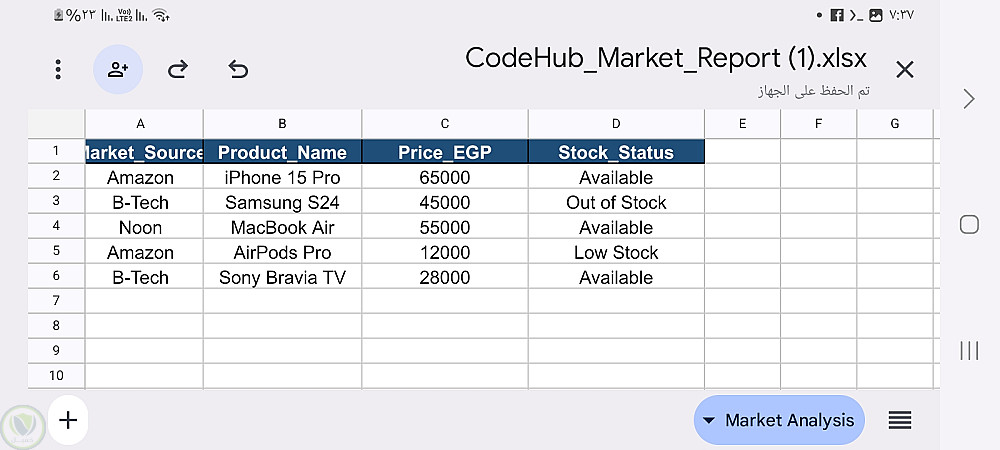Tap the redo arrow icon
The height and width of the screenshot is (450, 1000).
click(x=178, y=69)
